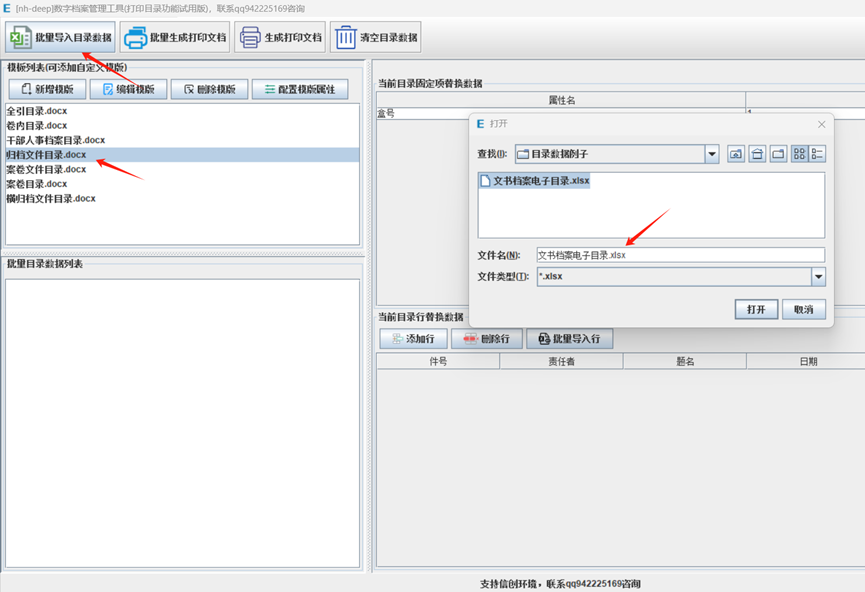Click 清空目录数据 trash button
The width and height of the screenshot is (865, 592).
click(376, 38)
